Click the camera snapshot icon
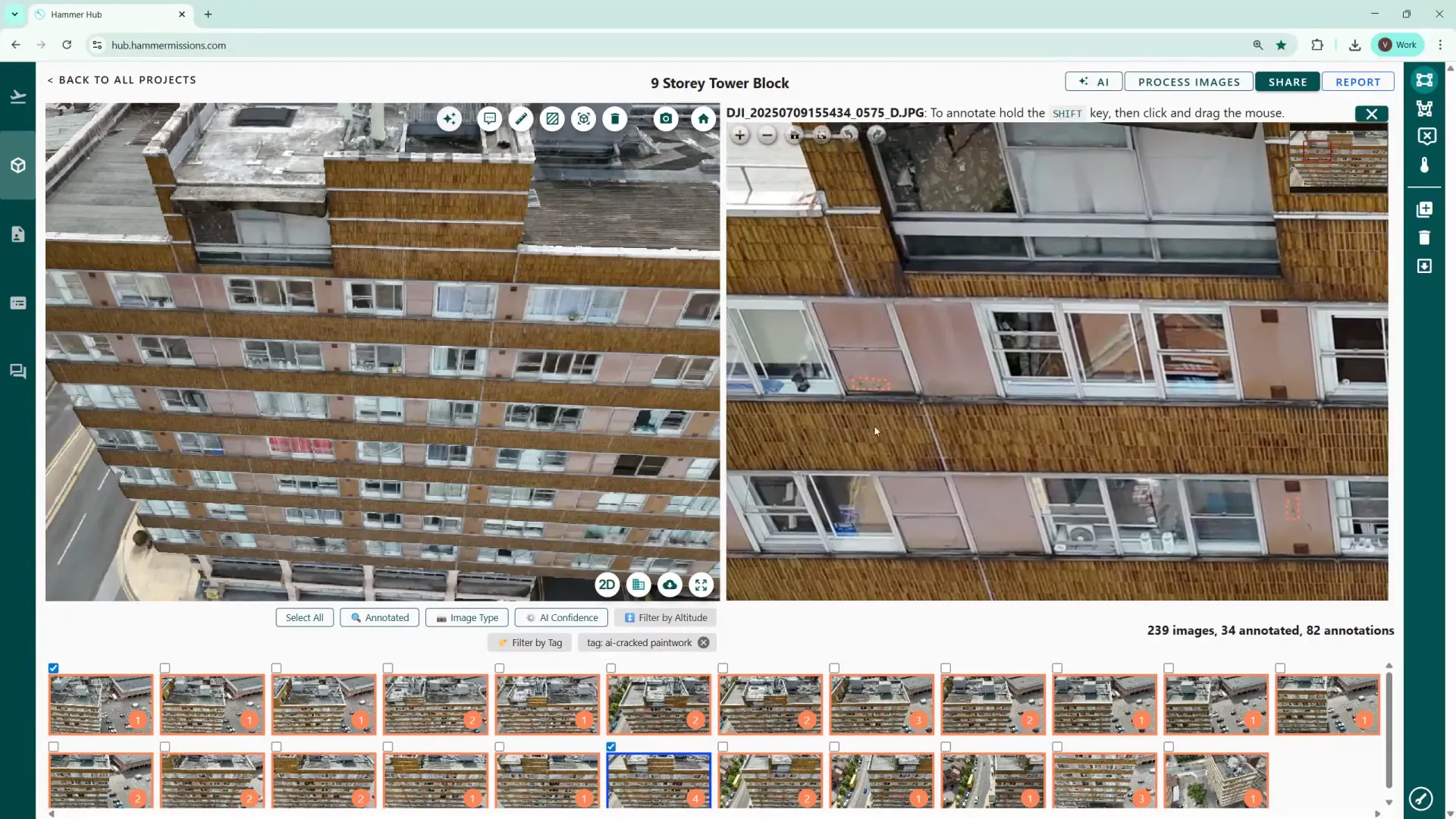 coord(666,119)
